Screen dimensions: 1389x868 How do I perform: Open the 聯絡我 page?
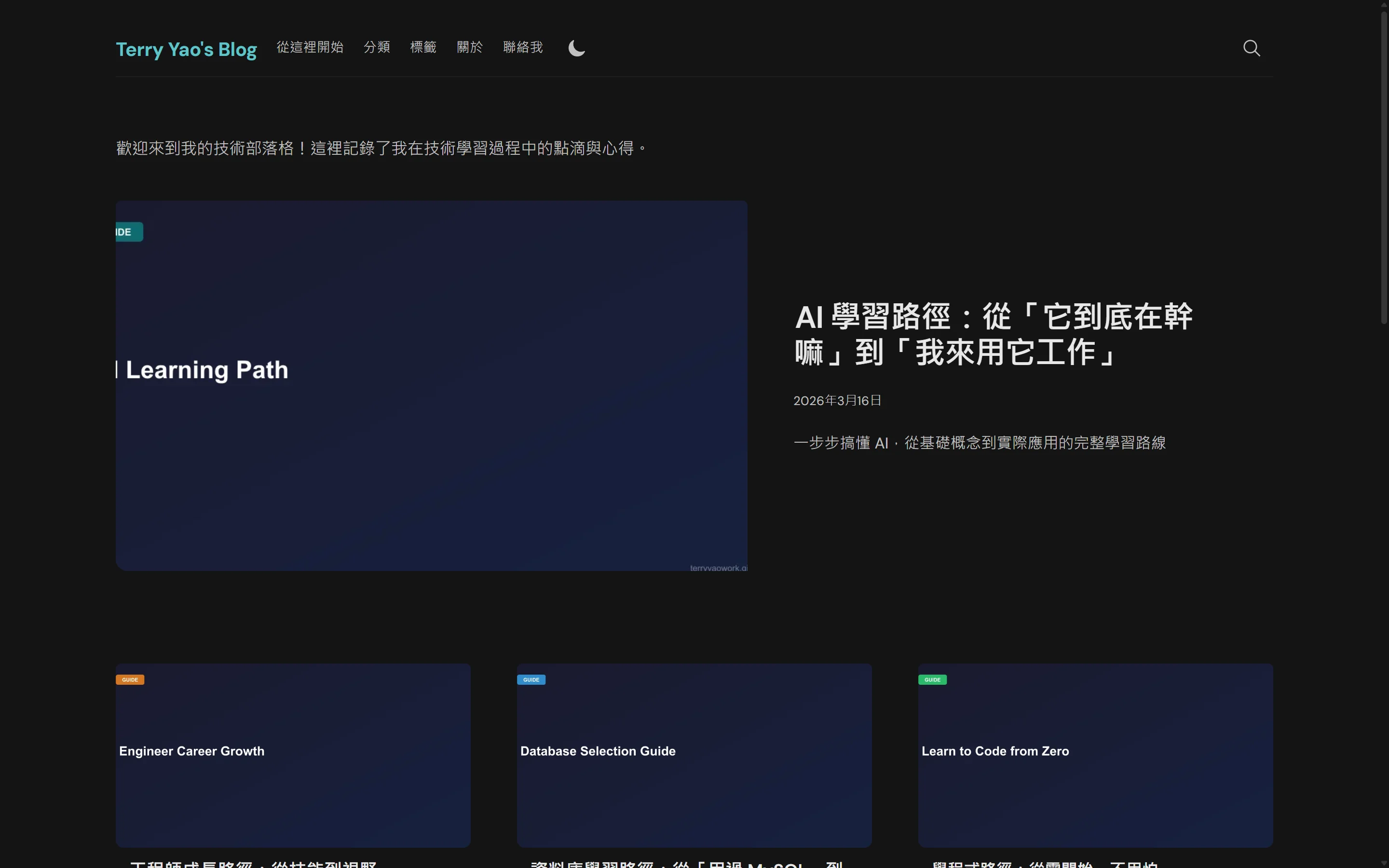[523, 48]
